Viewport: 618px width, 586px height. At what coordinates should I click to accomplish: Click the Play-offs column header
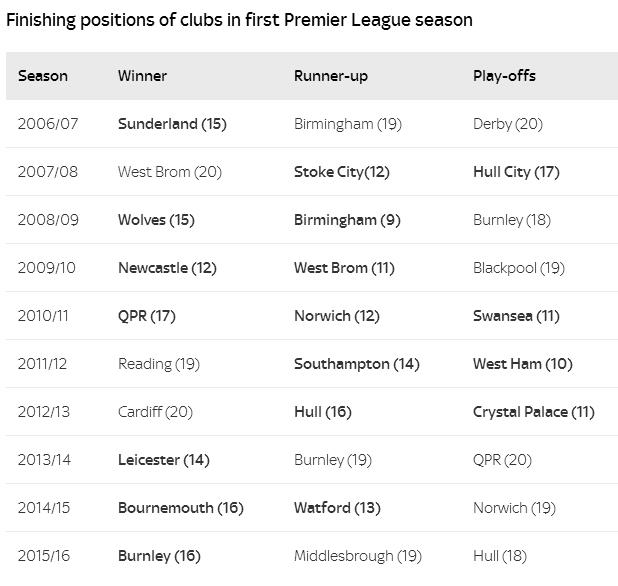tap(504, 76)
